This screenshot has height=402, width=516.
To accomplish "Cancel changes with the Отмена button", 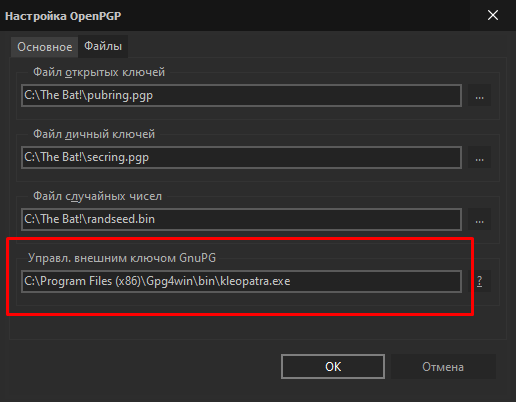I will click(x=443, y=367).
